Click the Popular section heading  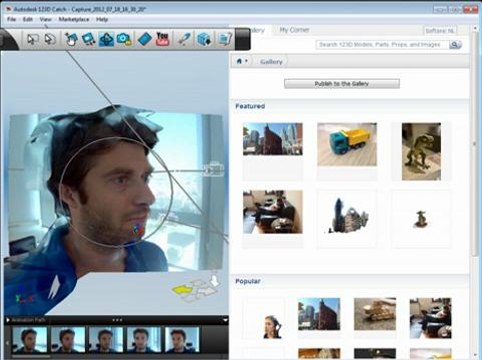pyautogui.click(x=248, y=281)
